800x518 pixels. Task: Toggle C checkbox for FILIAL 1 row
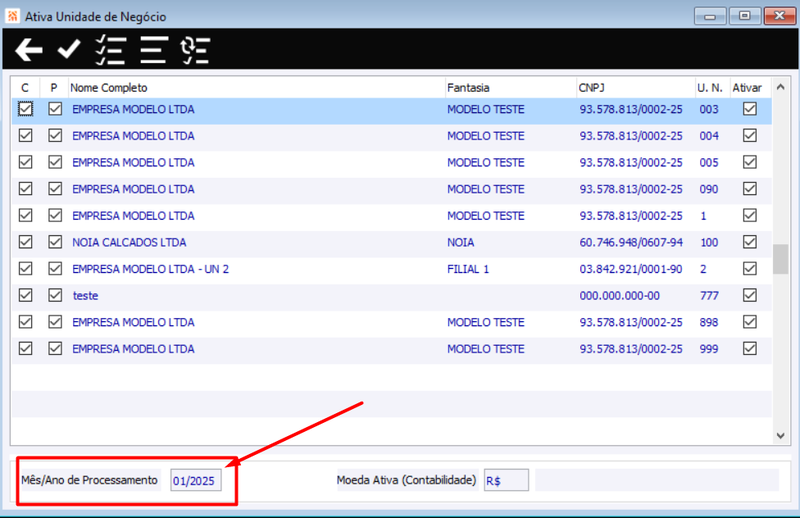point(25,268)
